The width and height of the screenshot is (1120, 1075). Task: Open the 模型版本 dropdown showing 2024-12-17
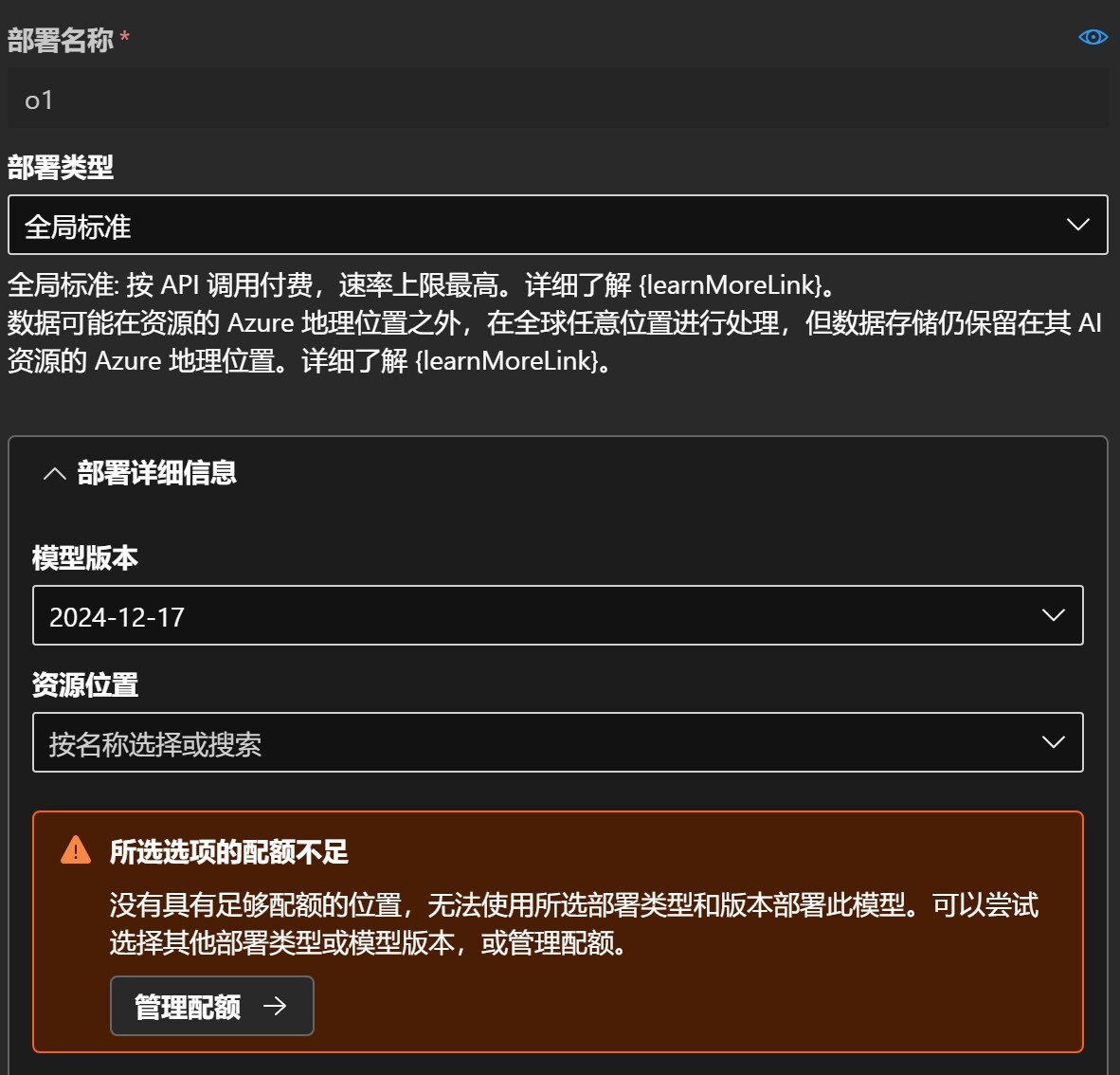pos(557,615)
